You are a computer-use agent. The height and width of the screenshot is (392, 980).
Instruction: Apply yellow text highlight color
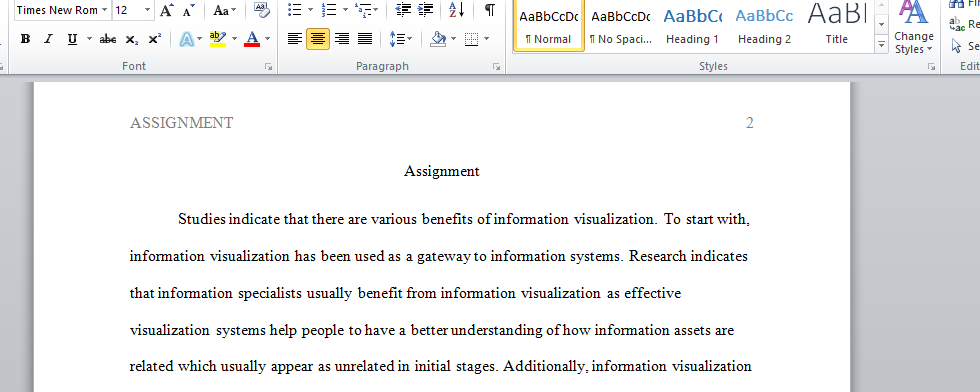point(218,39)
